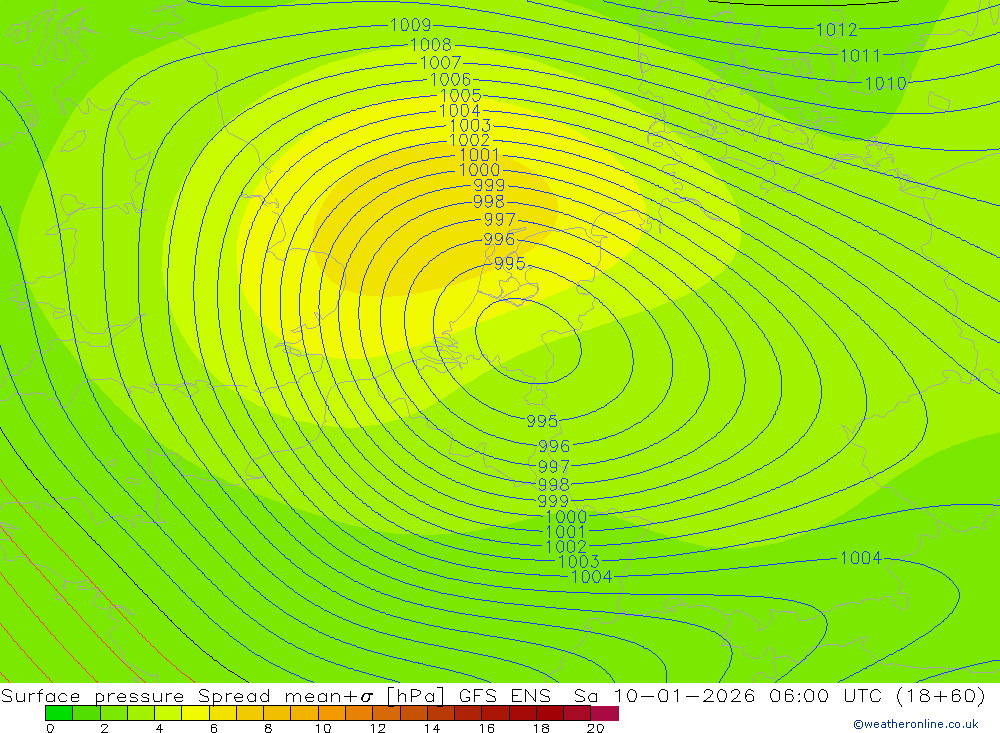This screenshot has width=1000, height=733.
Task: Select the lower 1000 isobar label
Action: tap(566, 517)
